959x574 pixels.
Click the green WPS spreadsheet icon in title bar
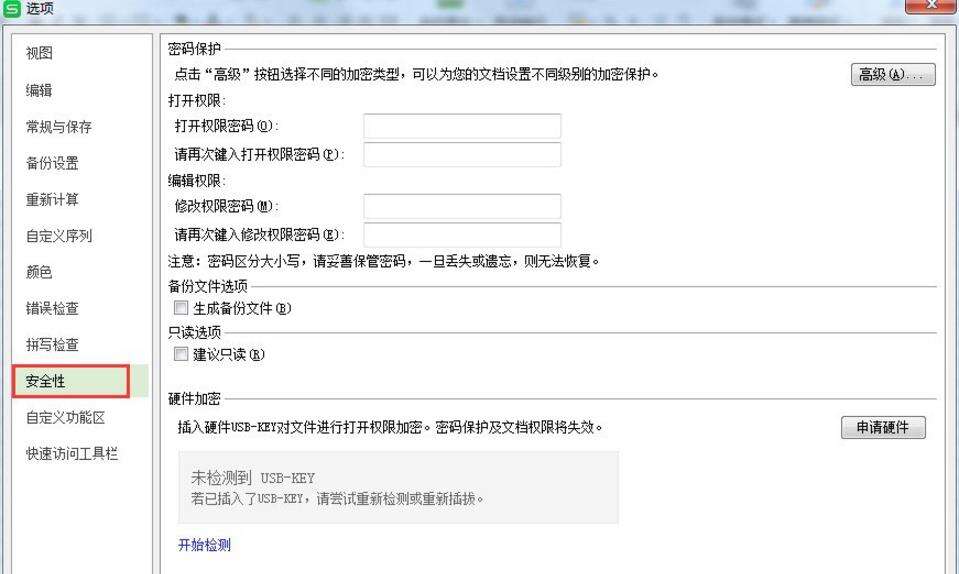tap(12, 9)
